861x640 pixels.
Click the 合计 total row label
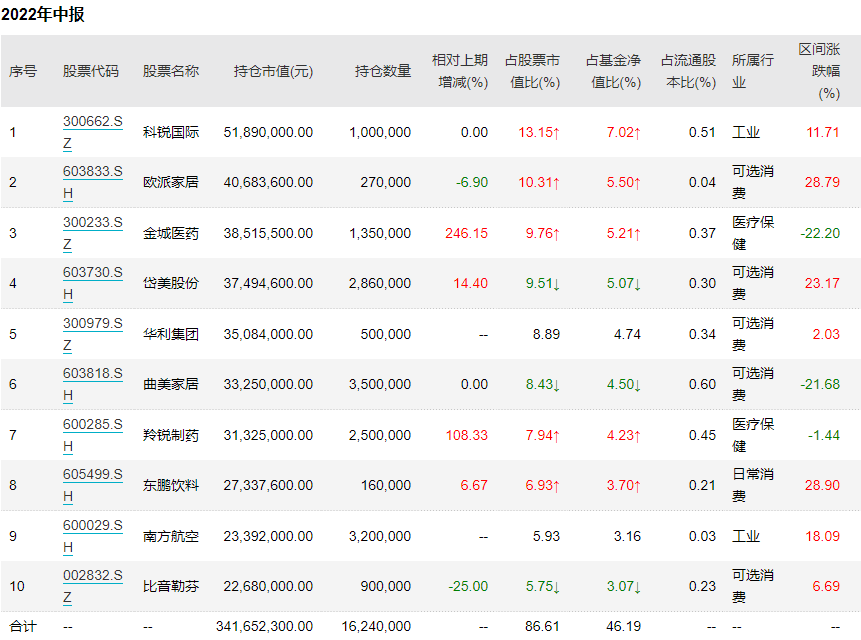point(23,626)
